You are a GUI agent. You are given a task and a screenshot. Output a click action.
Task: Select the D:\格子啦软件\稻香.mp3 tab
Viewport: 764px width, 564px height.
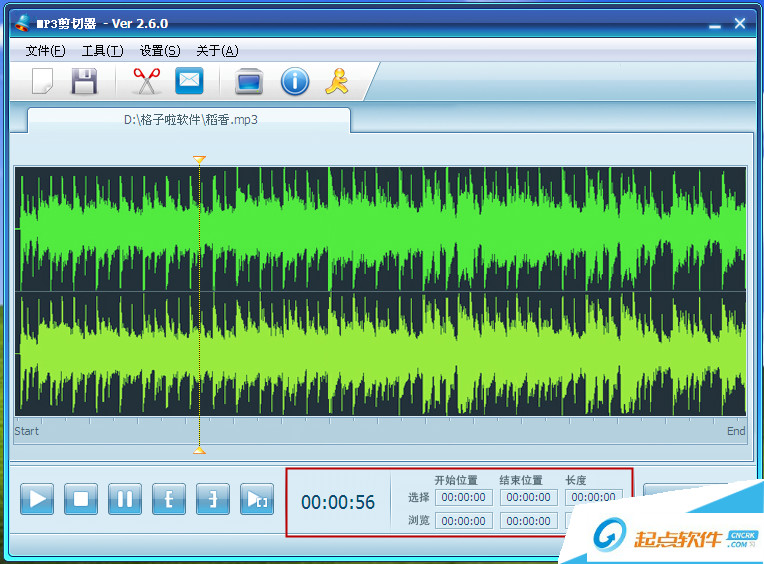190,120
